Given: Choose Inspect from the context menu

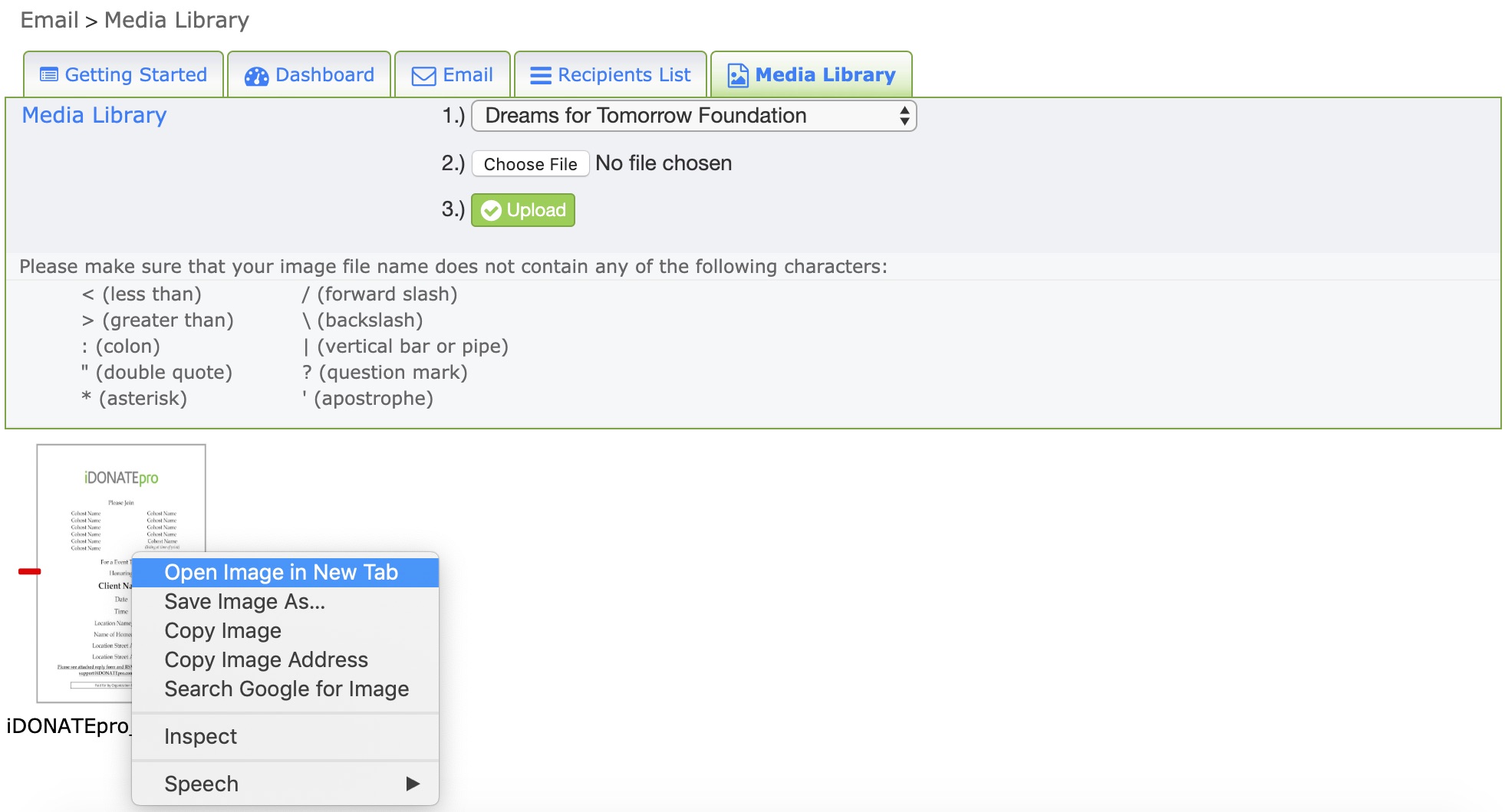Looking at the screenshot, I should pyautogui.click(x=285, y=737).
